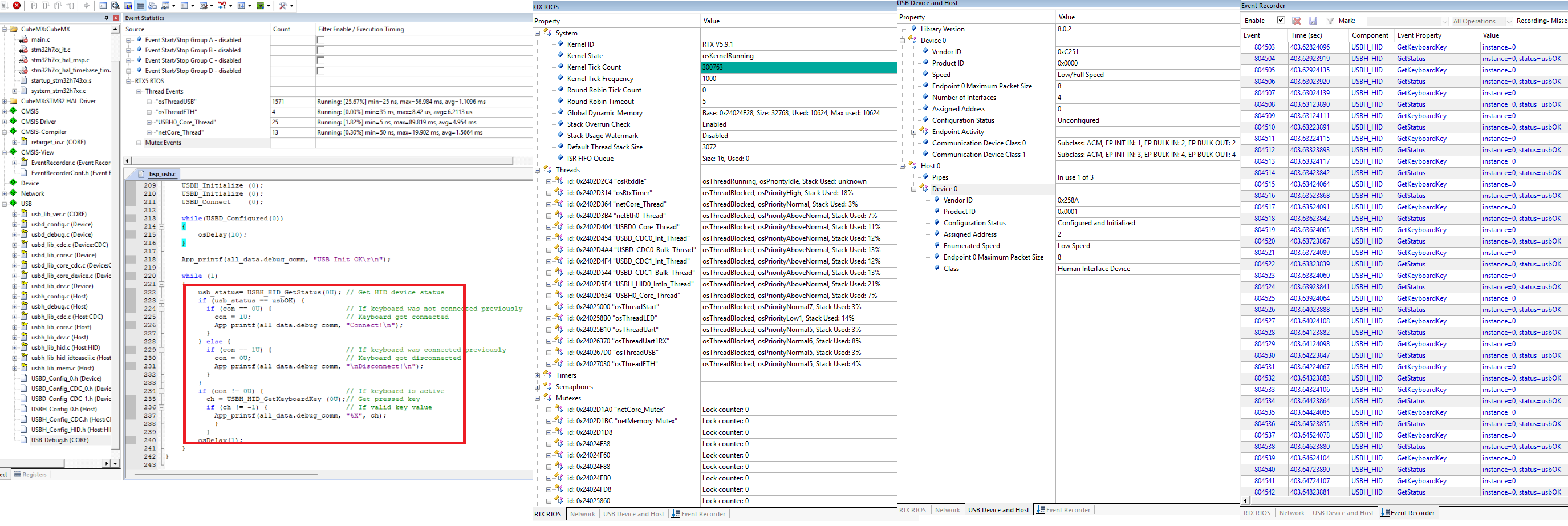Check filter box for Event Group B
Image resolution: width=1568 pixels, height=526 pixels.
point(321,51)
